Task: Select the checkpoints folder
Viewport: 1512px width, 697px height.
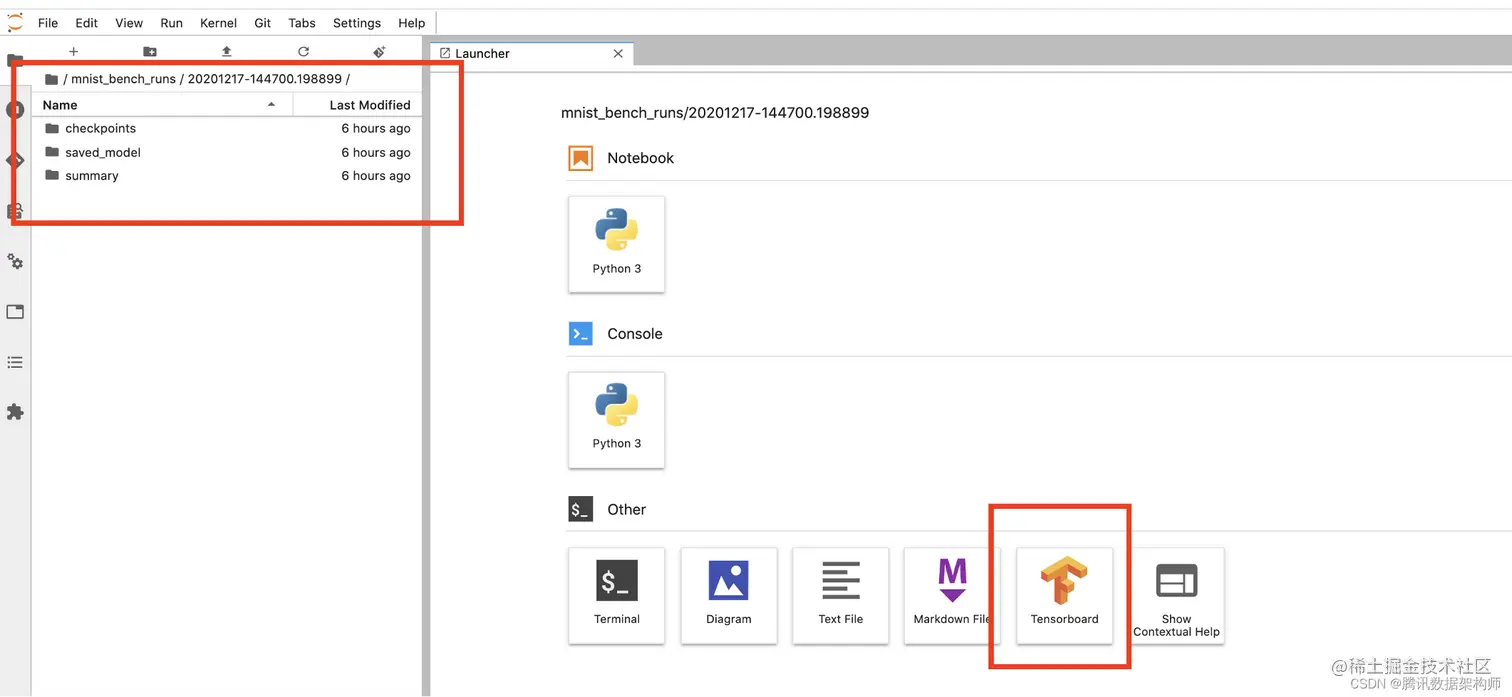Action: pyautogui.click(x=227, y=128)
